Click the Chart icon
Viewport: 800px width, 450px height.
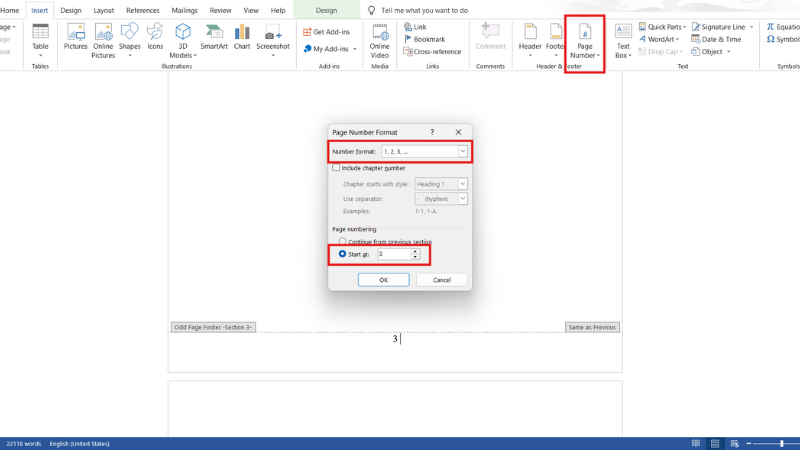pos(242,36)
